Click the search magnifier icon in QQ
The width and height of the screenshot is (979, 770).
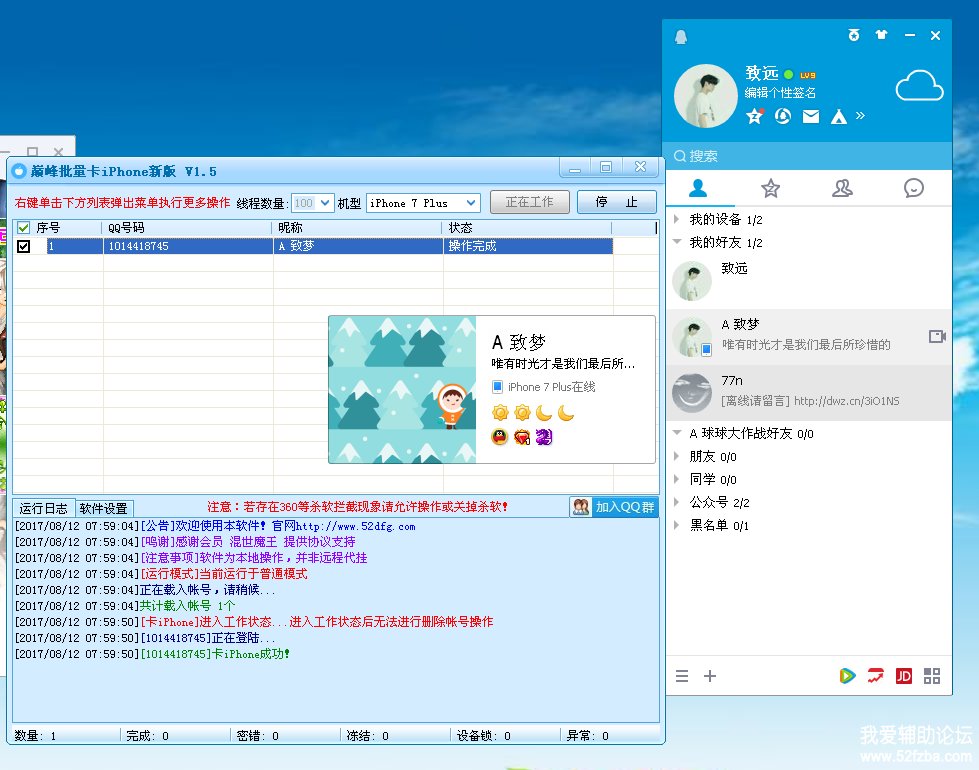coord(680,155)
